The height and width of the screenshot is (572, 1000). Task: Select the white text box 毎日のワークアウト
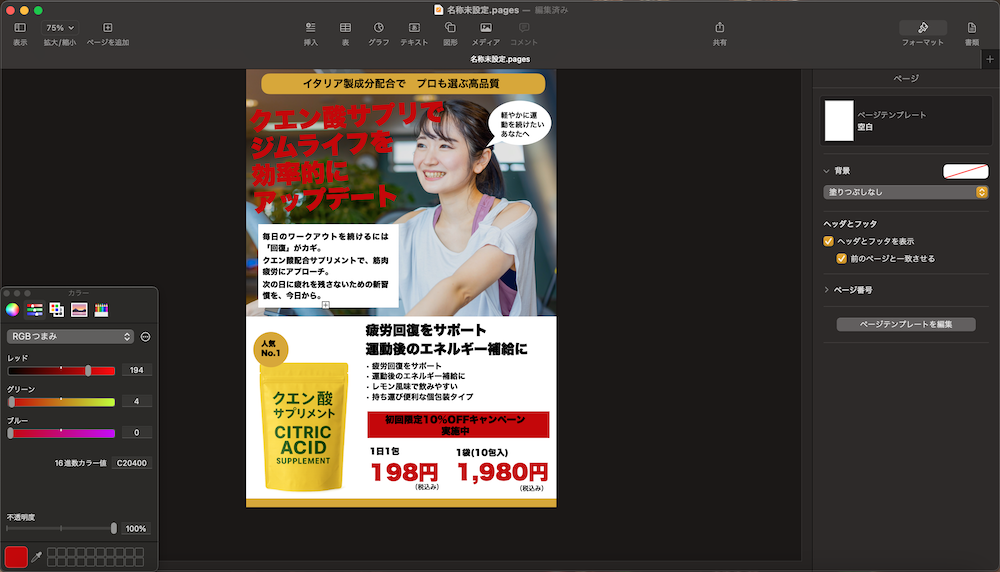328,265
